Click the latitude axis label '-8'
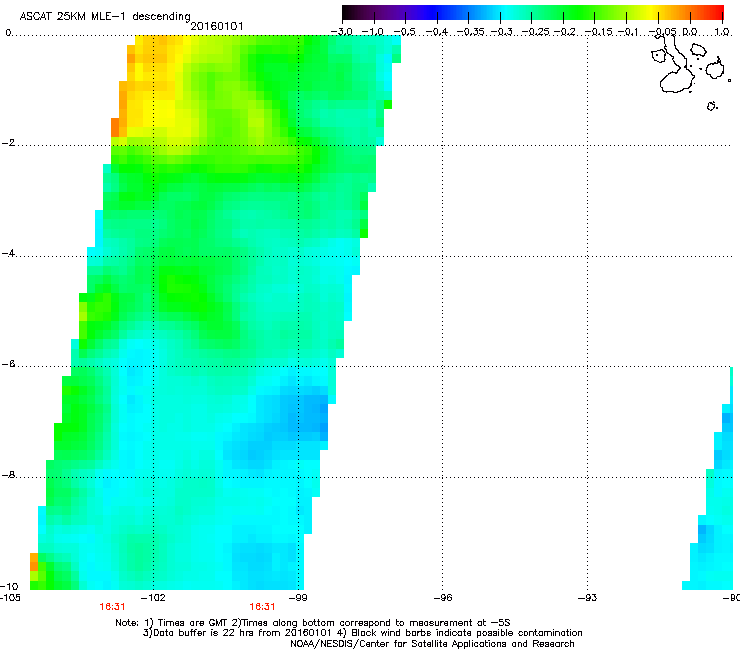Screen dimensions: 740x650 (8, 474)
